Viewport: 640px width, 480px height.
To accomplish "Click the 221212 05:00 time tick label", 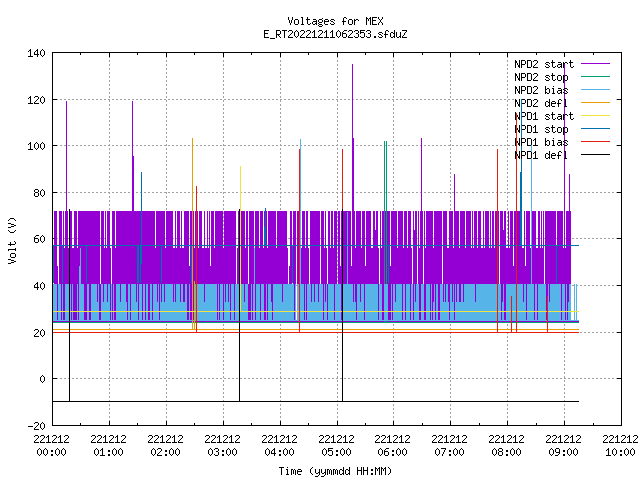I will click(336, 446).
